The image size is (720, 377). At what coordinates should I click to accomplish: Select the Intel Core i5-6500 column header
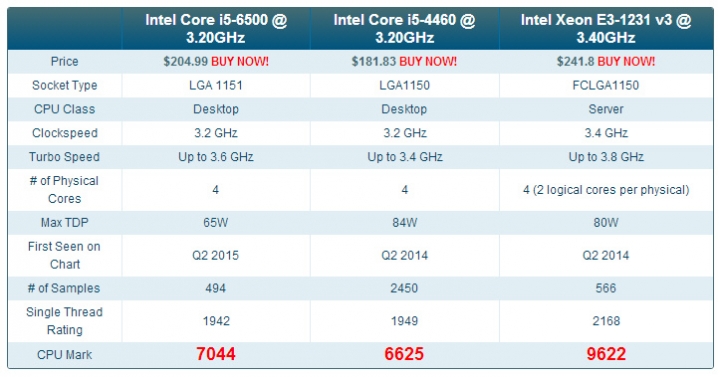tap(216, 28)
